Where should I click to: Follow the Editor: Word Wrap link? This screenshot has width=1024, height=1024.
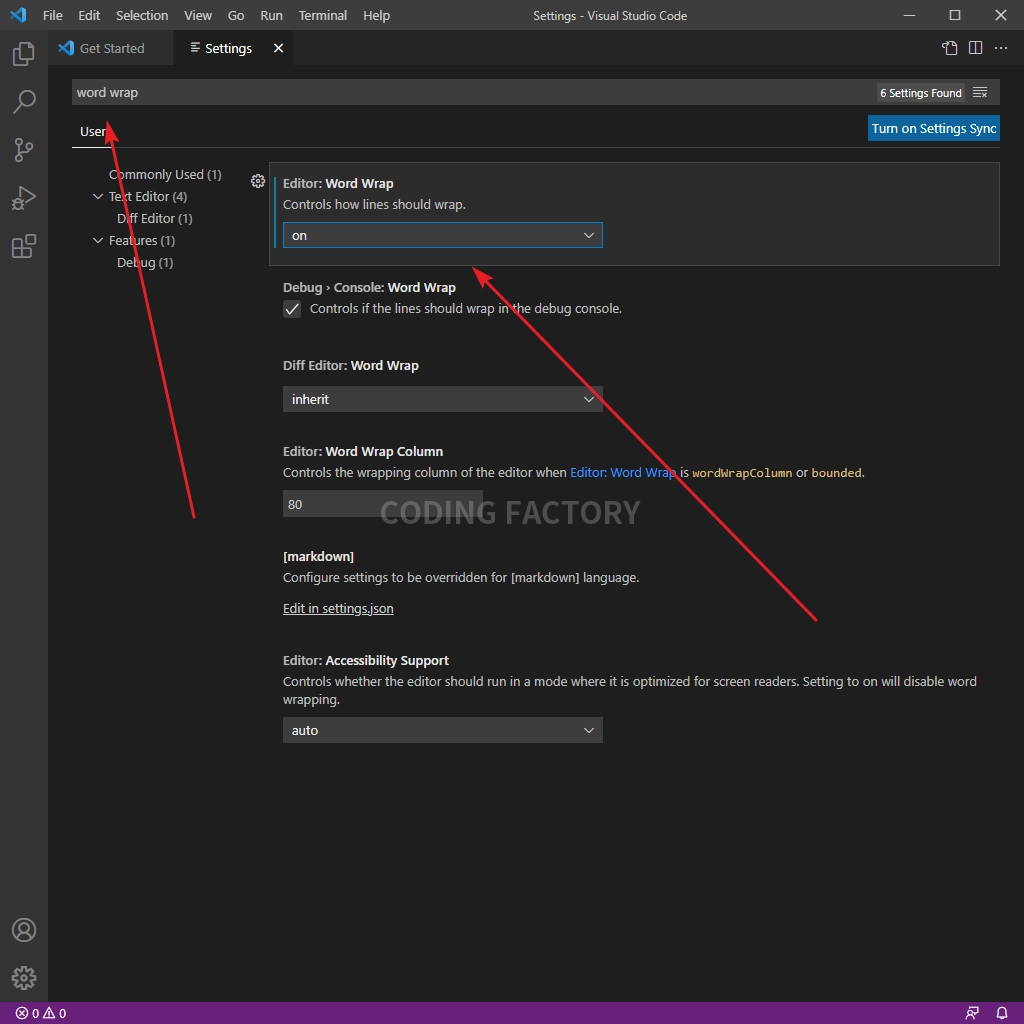pyautogui.click(x=623, y=473)
